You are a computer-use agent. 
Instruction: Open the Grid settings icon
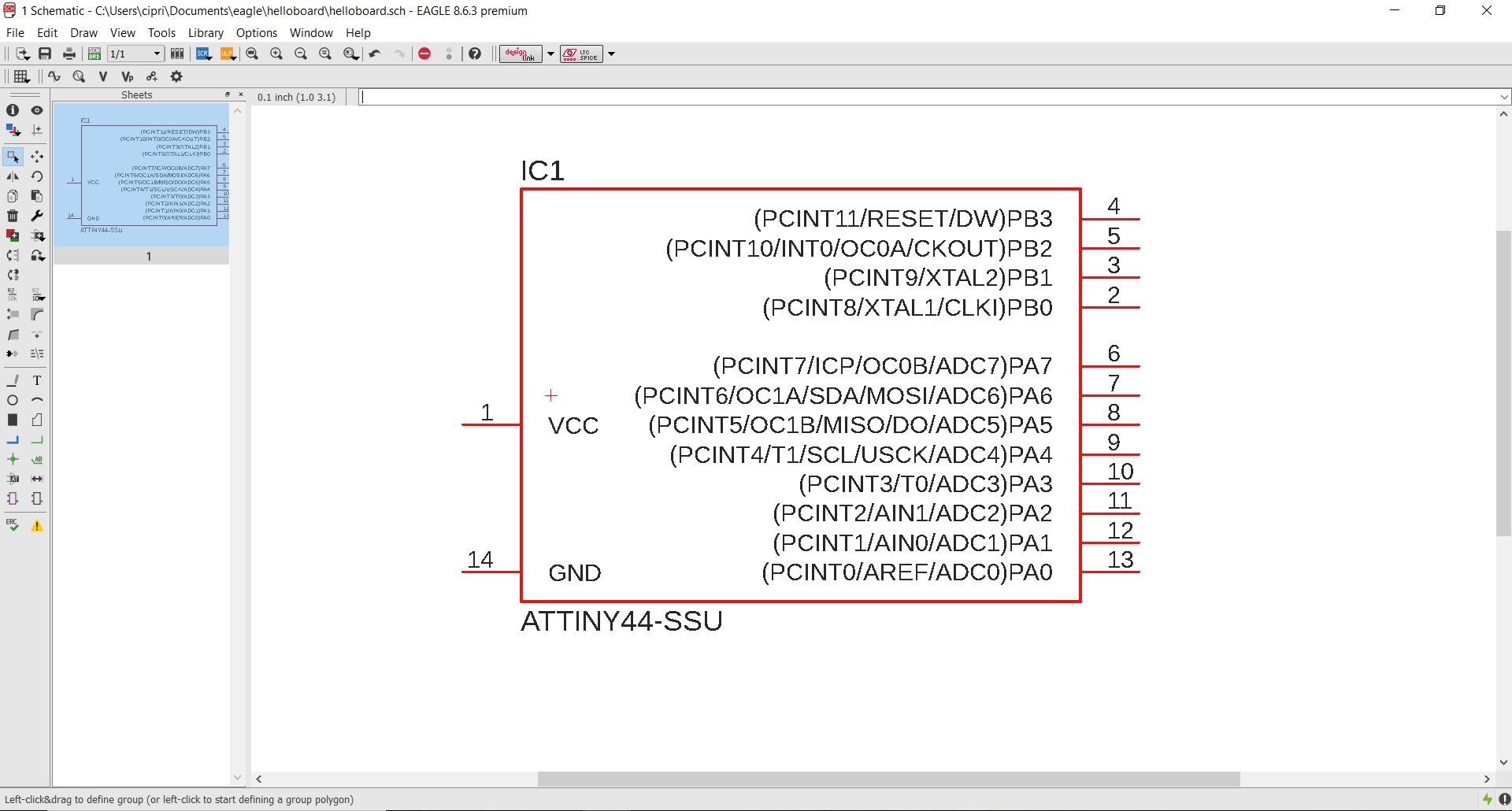(21, 76)
